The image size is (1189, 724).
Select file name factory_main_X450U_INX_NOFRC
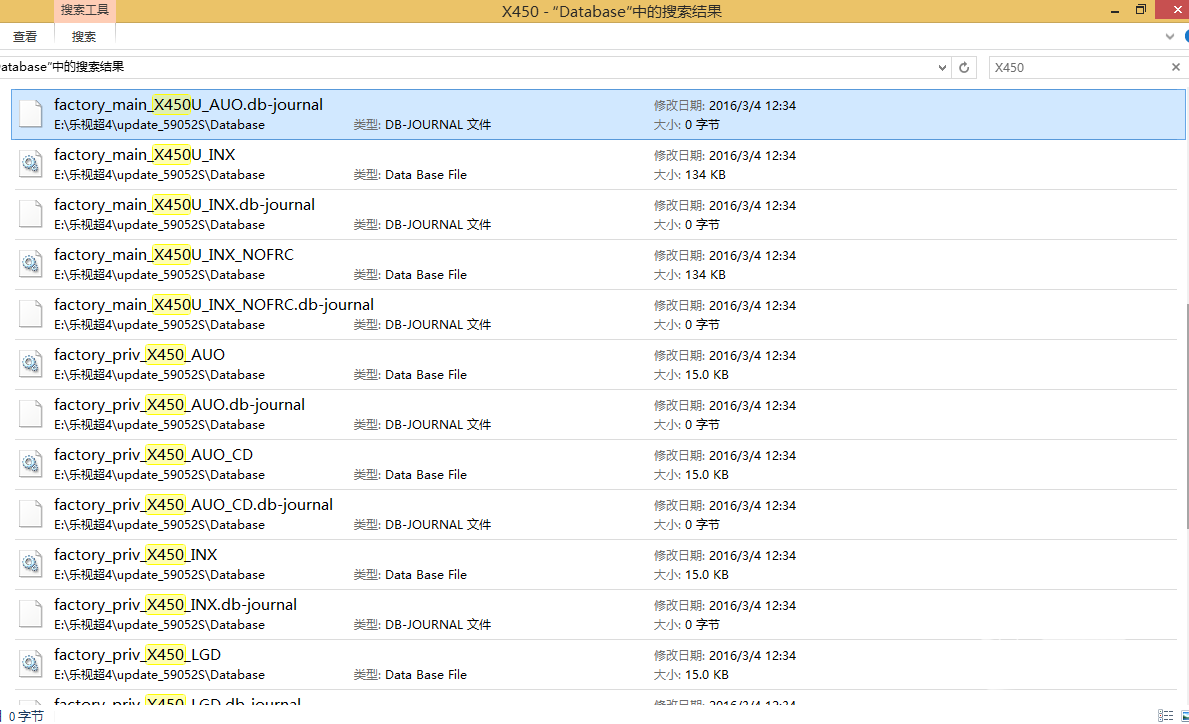click(174, 255)
